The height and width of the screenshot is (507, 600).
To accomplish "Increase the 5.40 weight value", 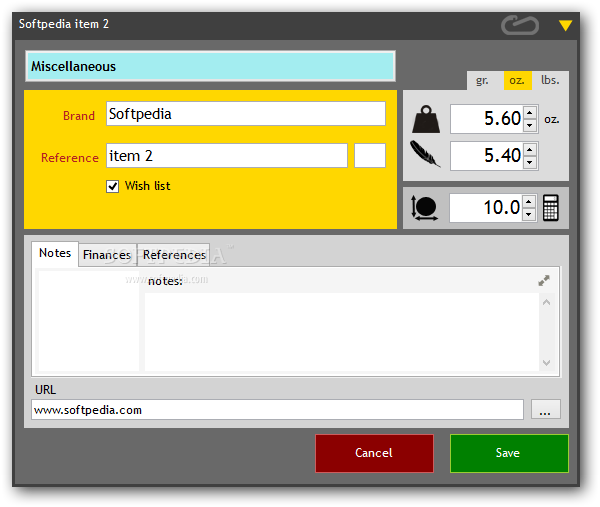I will [530, 150].
